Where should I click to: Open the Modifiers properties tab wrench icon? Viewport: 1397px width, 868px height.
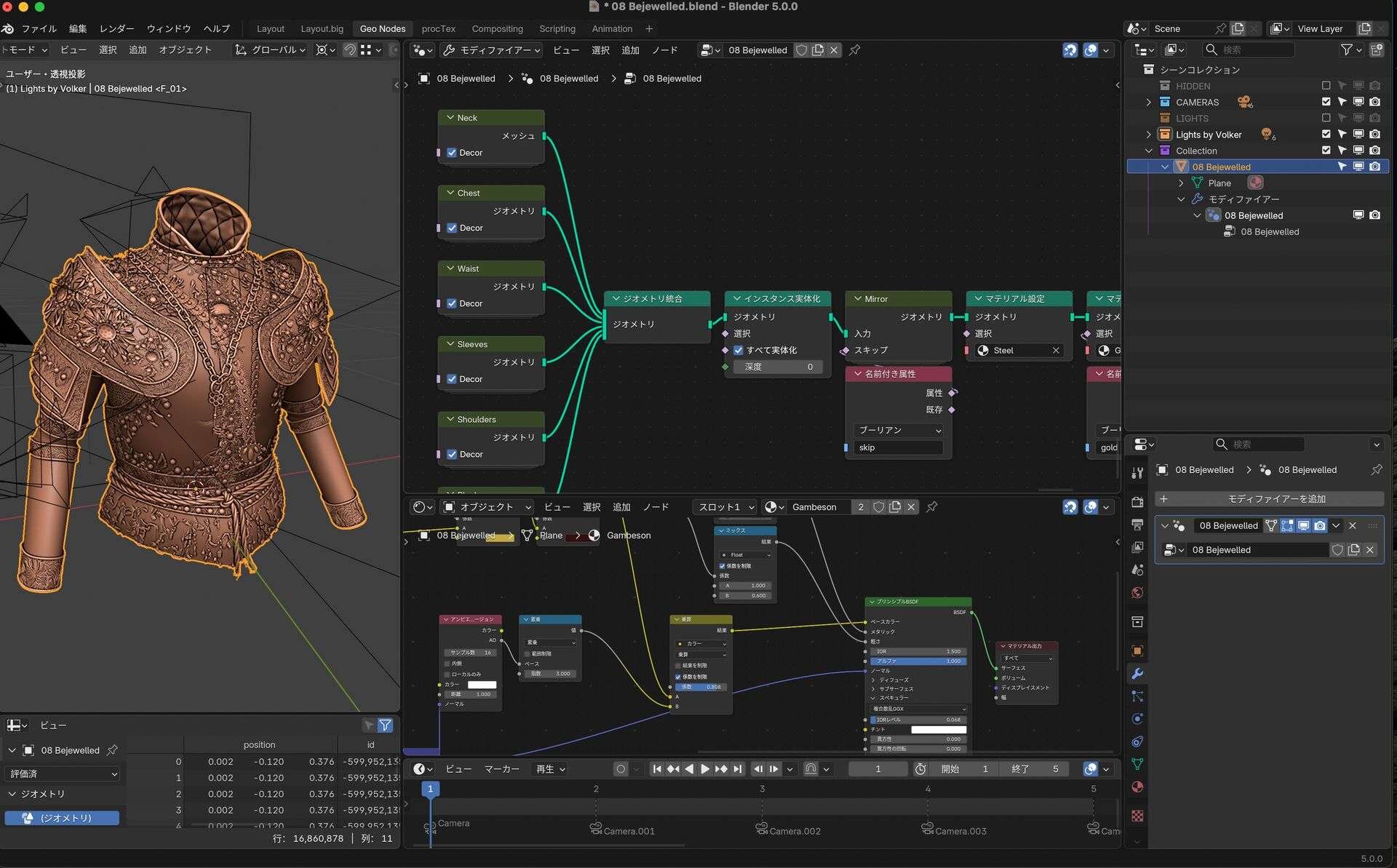point(1137,674)
